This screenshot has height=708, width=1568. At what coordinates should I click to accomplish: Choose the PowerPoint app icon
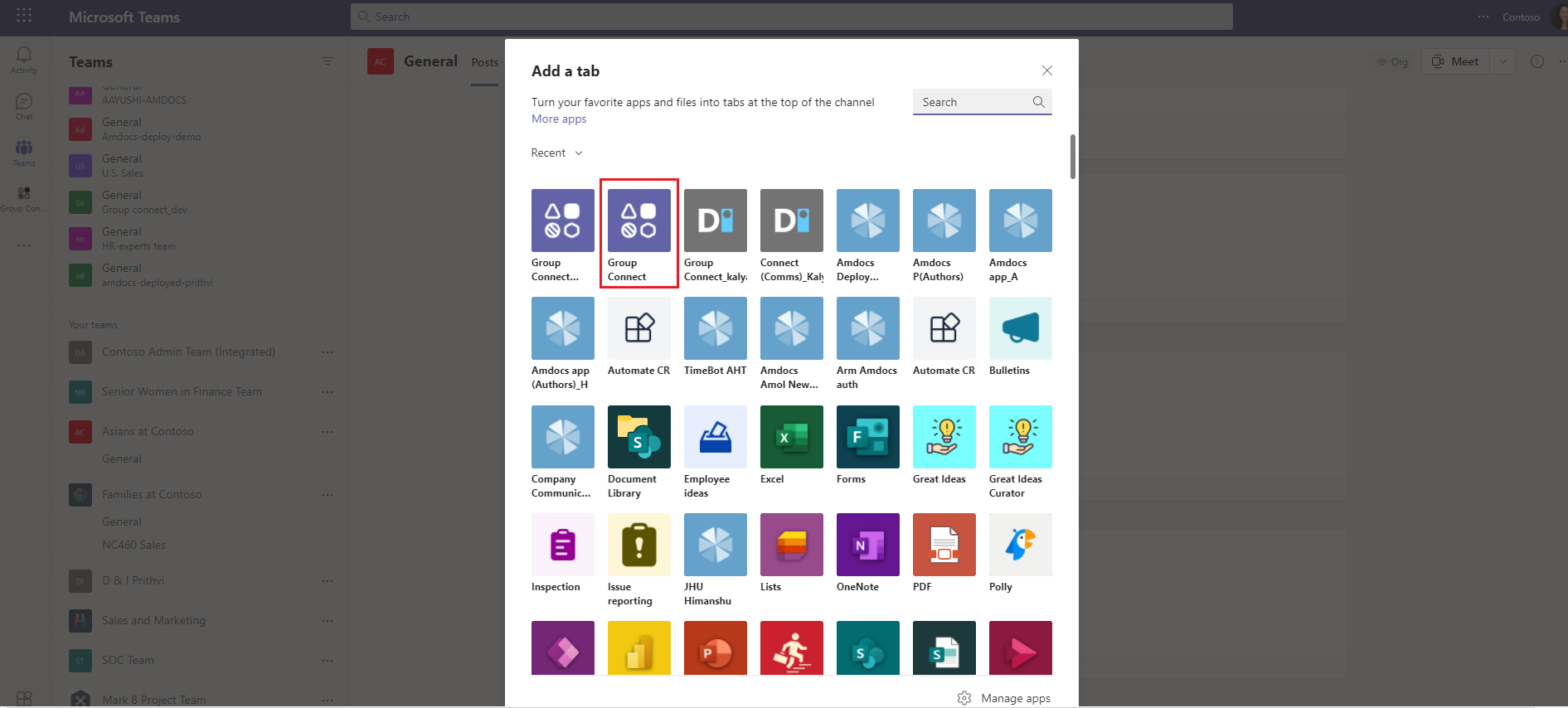[x=716, y=647]
